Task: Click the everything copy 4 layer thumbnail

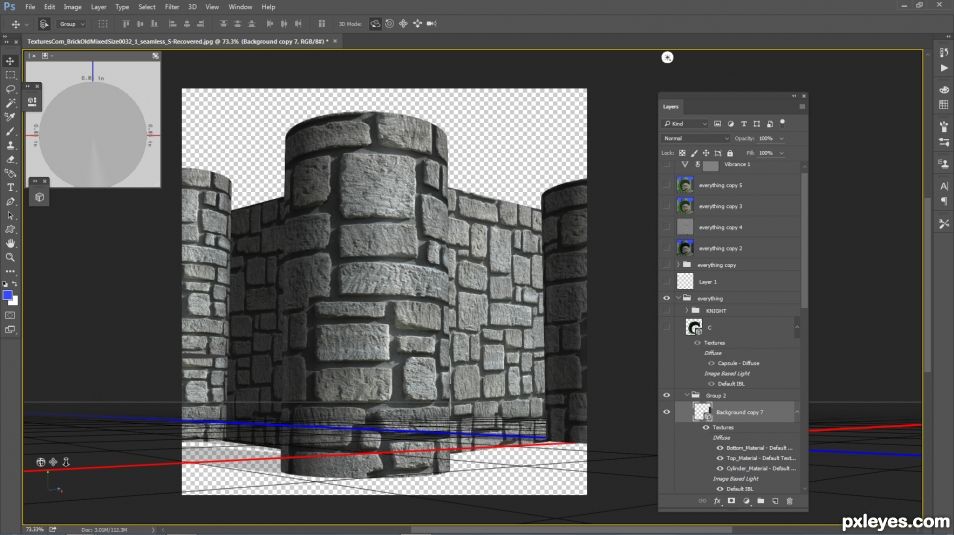Action: (685, 227)
